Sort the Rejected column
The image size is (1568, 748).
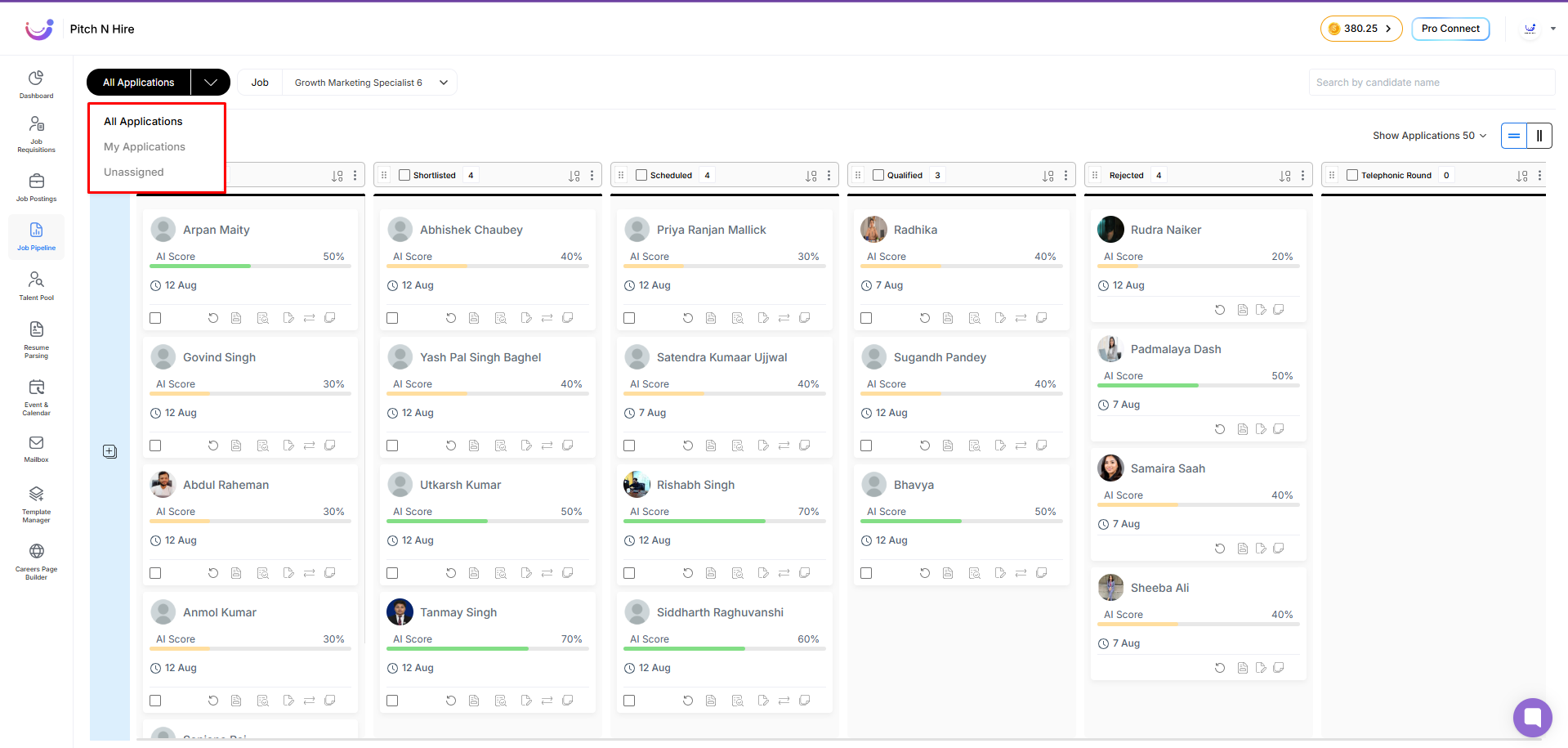pyautogui.click(x=1285, y=176)
